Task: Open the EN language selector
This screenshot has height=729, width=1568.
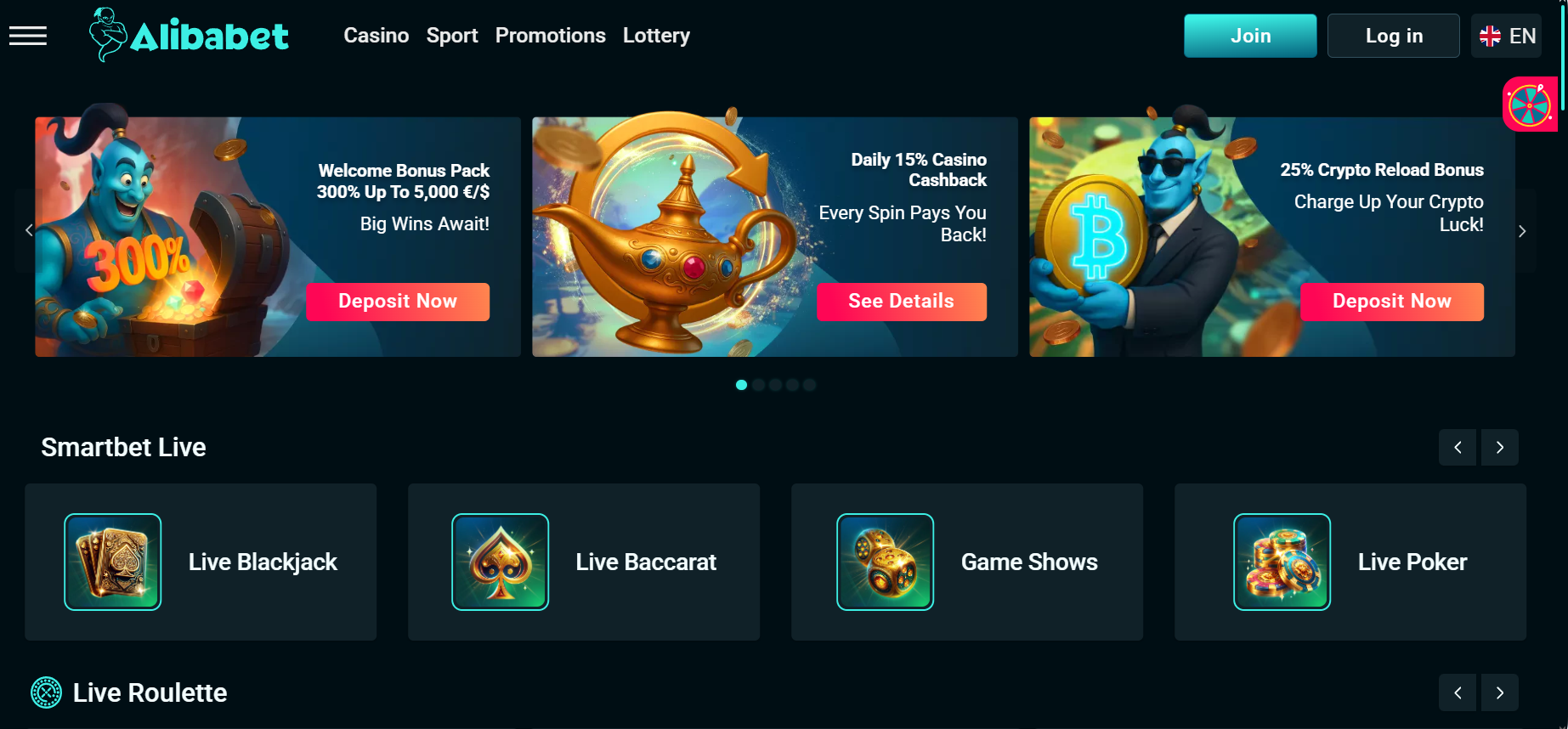Action: 1507,36
